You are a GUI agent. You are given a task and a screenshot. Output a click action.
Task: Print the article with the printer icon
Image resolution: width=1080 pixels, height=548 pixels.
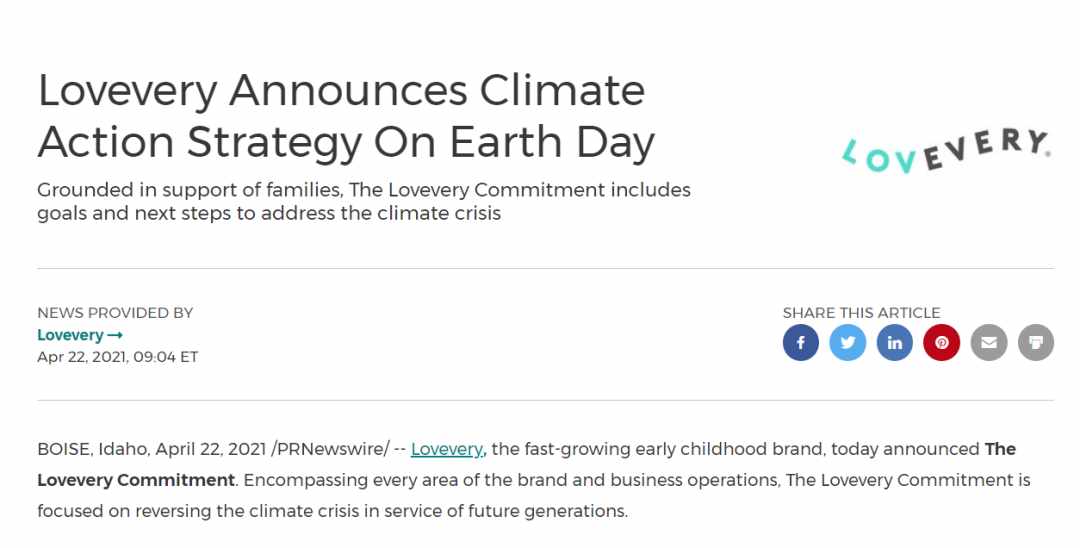click(1036, 343)
